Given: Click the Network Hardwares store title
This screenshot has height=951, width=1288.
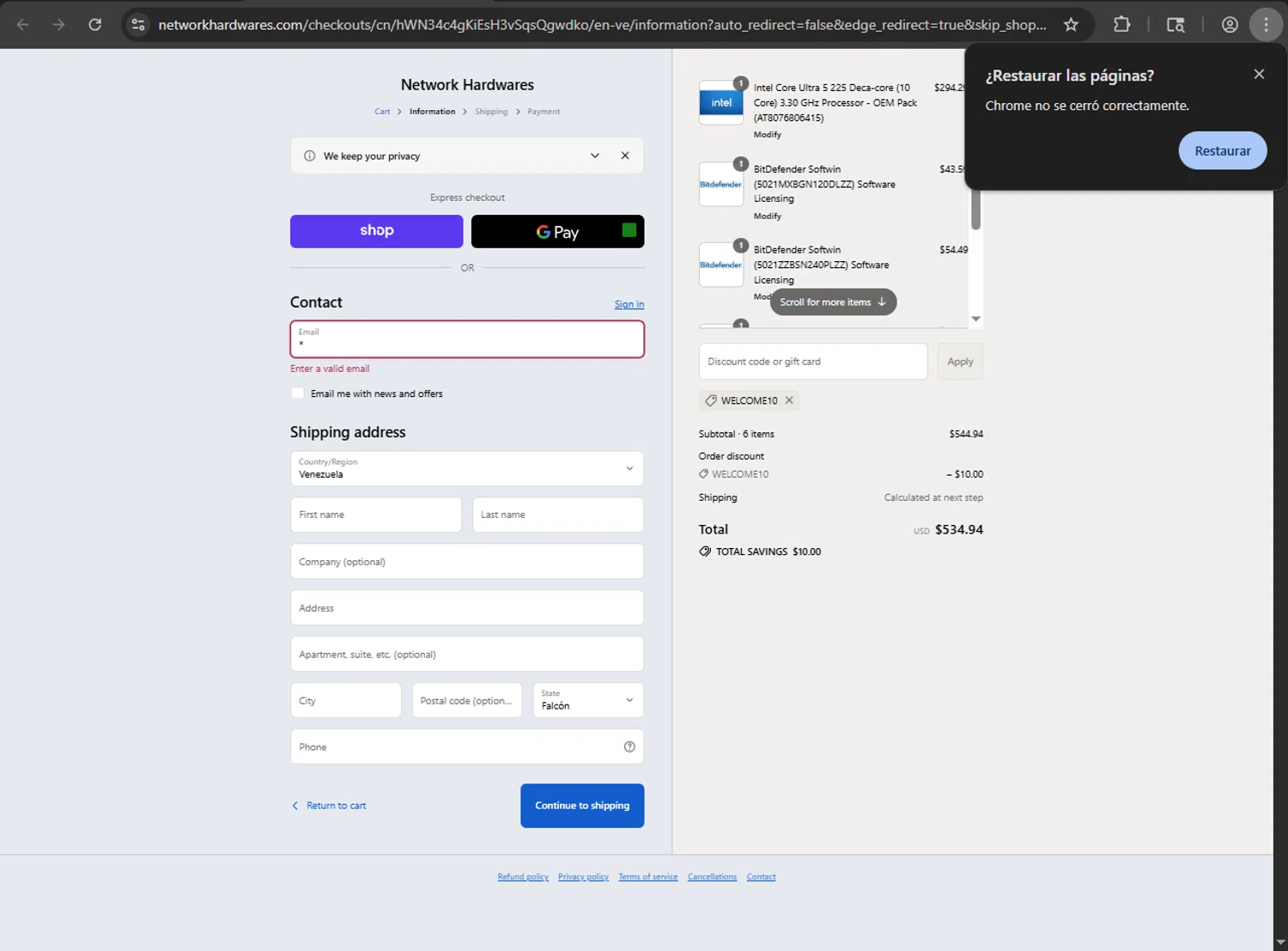Looking at the screenshot, I should [467, 85].
